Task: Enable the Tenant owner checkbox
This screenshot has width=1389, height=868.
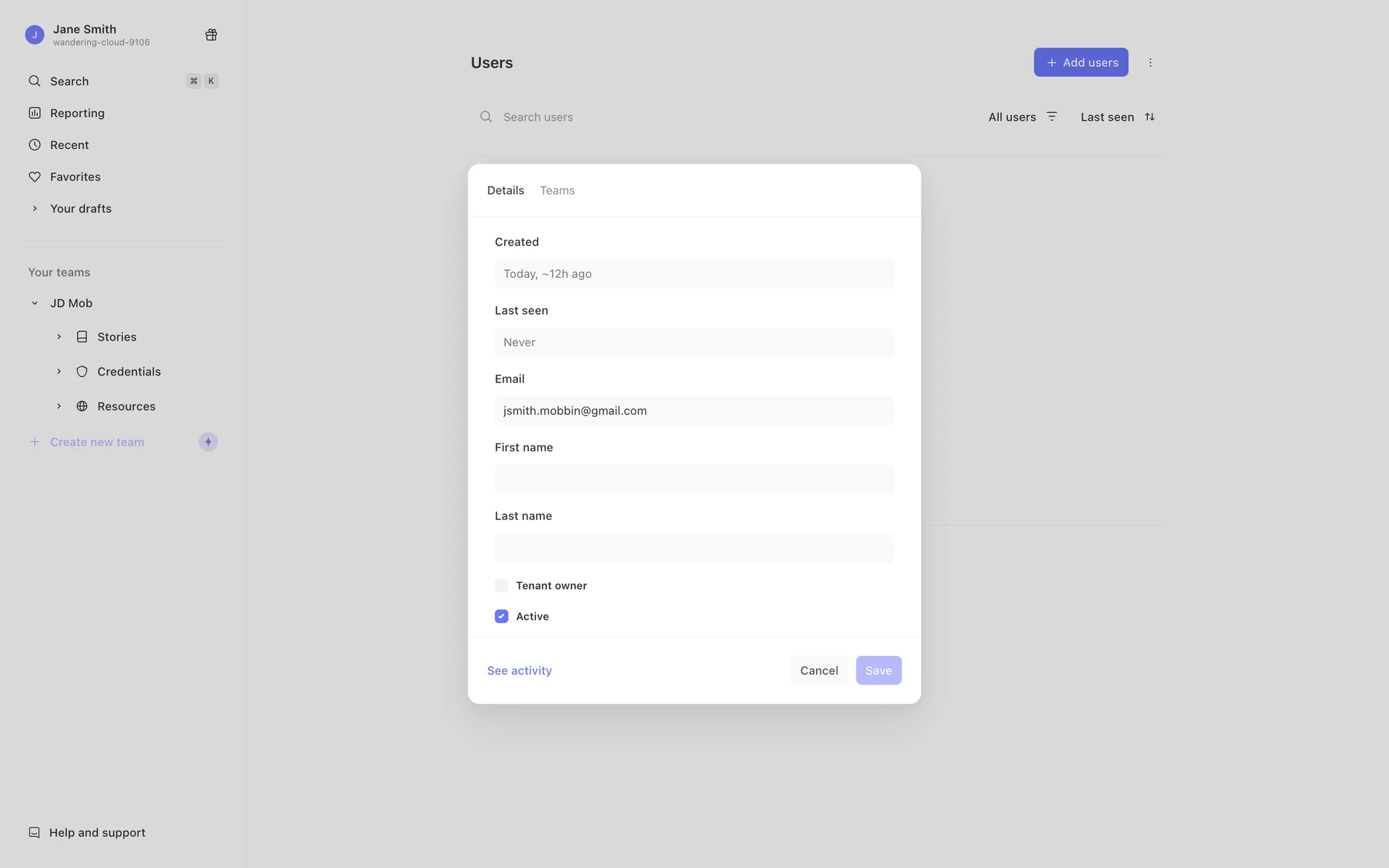Action: coord(501,586)
